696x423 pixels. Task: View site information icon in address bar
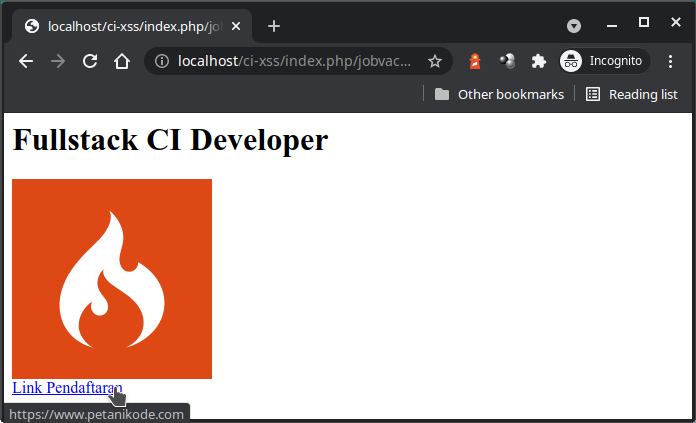pos(162,61)
